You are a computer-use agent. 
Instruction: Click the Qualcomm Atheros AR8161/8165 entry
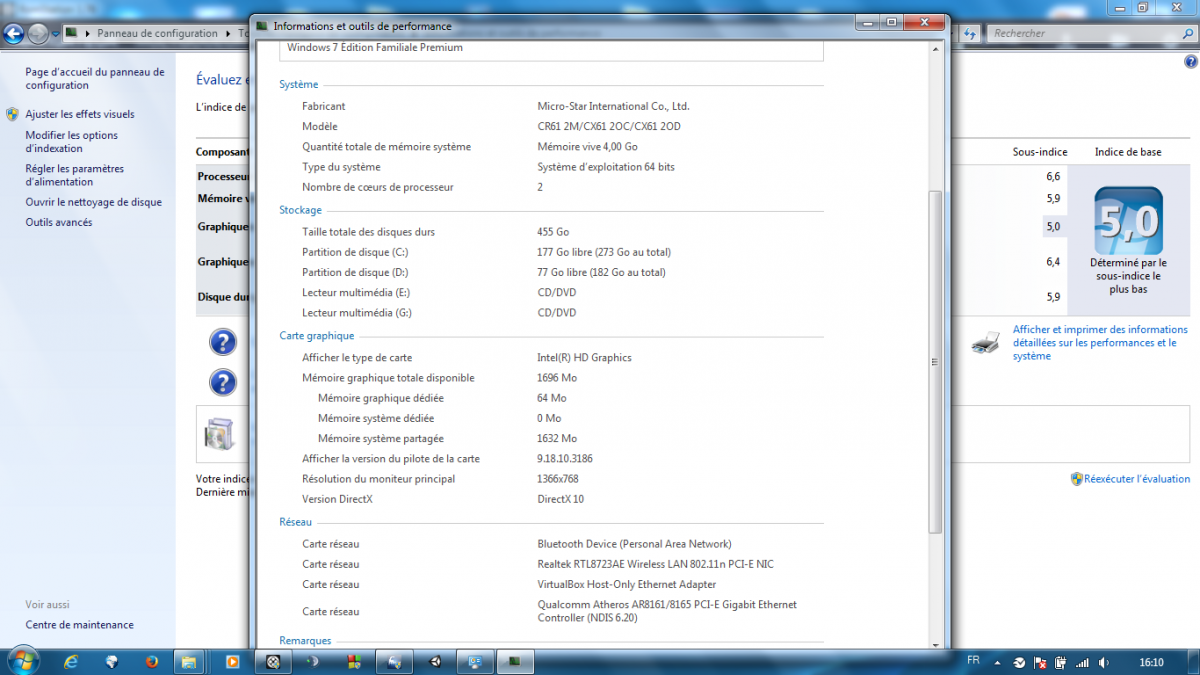click(667, 611)
